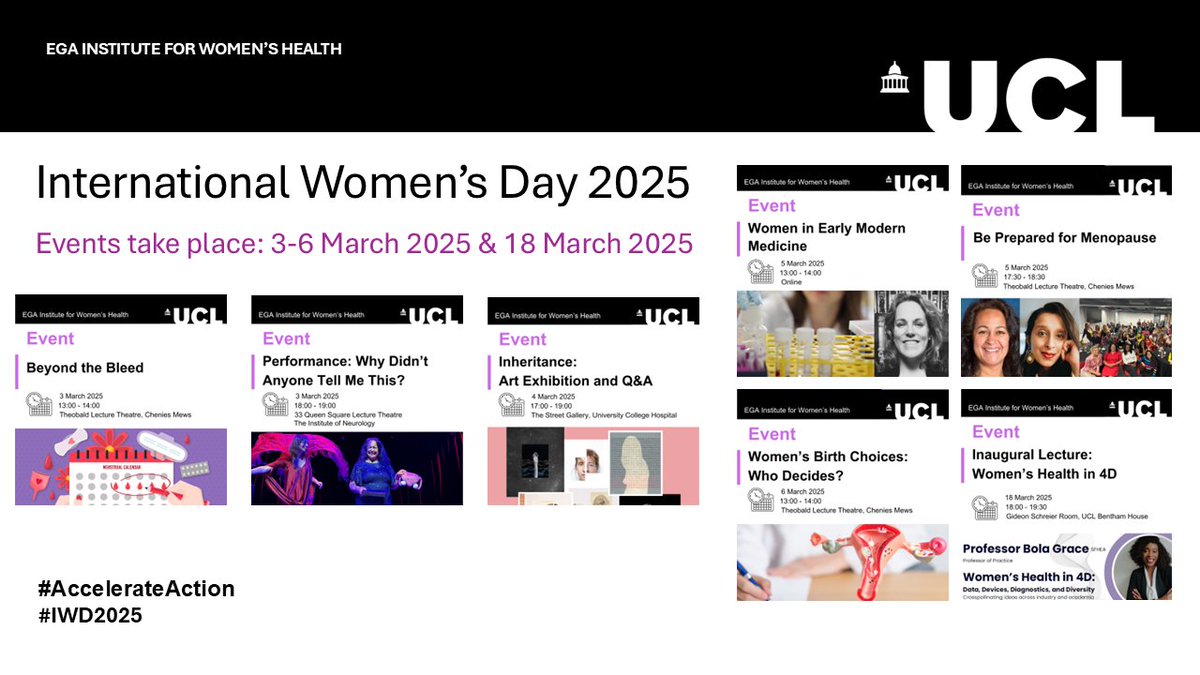Open the menstrual calendar illustration for Beyond the Bleed
1200x675 pixels.
coord(121,466)
